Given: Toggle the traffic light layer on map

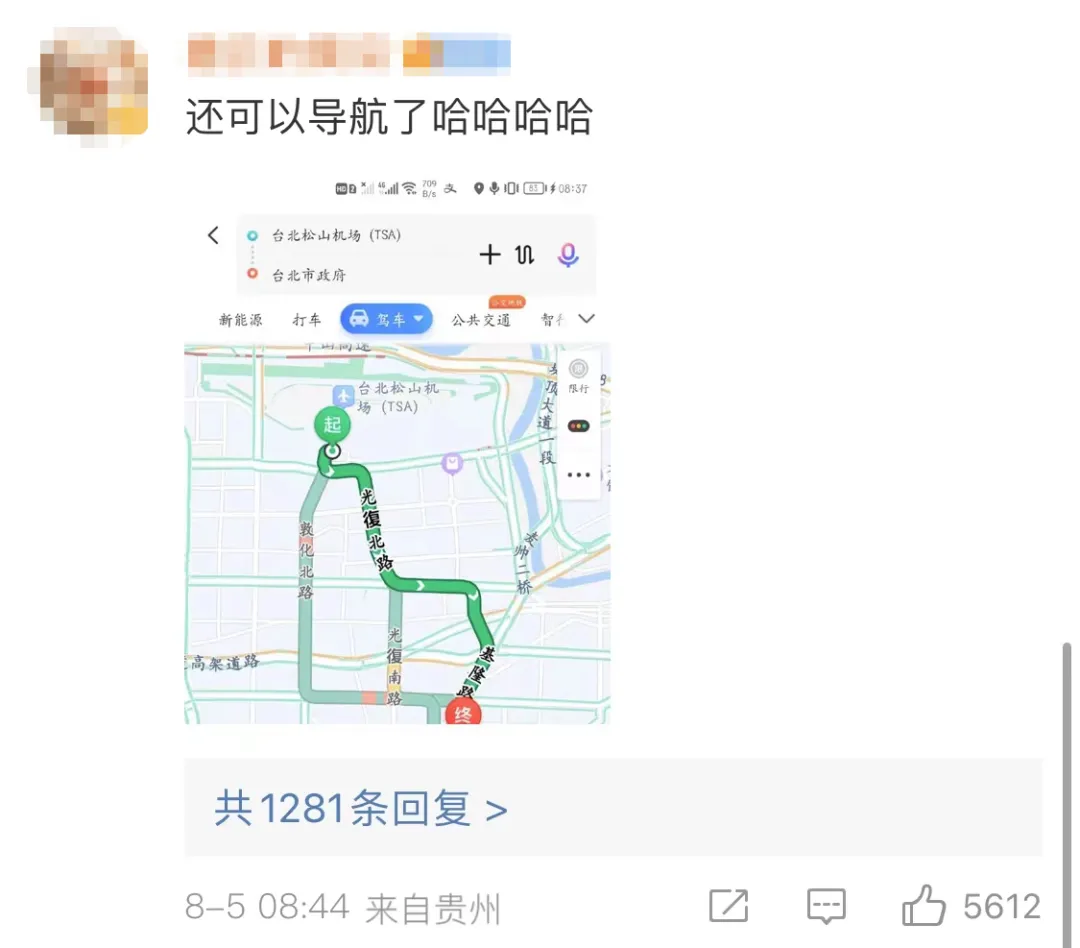Looking at the screenshot, I should pyautogui.click(x=579, y=426).
